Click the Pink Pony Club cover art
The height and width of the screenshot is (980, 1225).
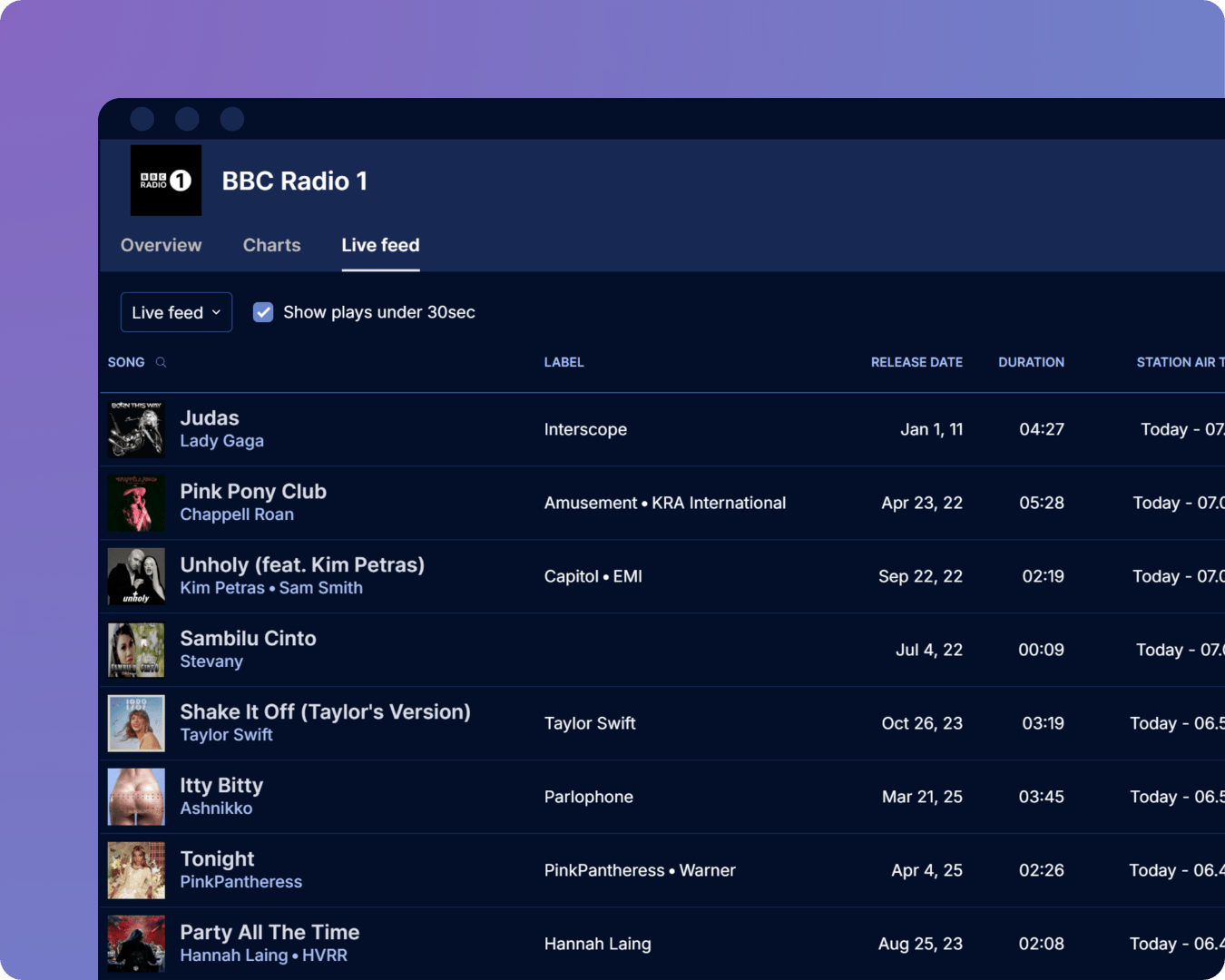(x=135, y=503)
